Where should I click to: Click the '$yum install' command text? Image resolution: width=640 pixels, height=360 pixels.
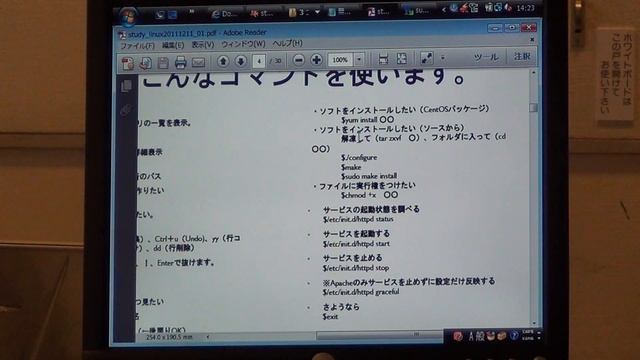359,120
